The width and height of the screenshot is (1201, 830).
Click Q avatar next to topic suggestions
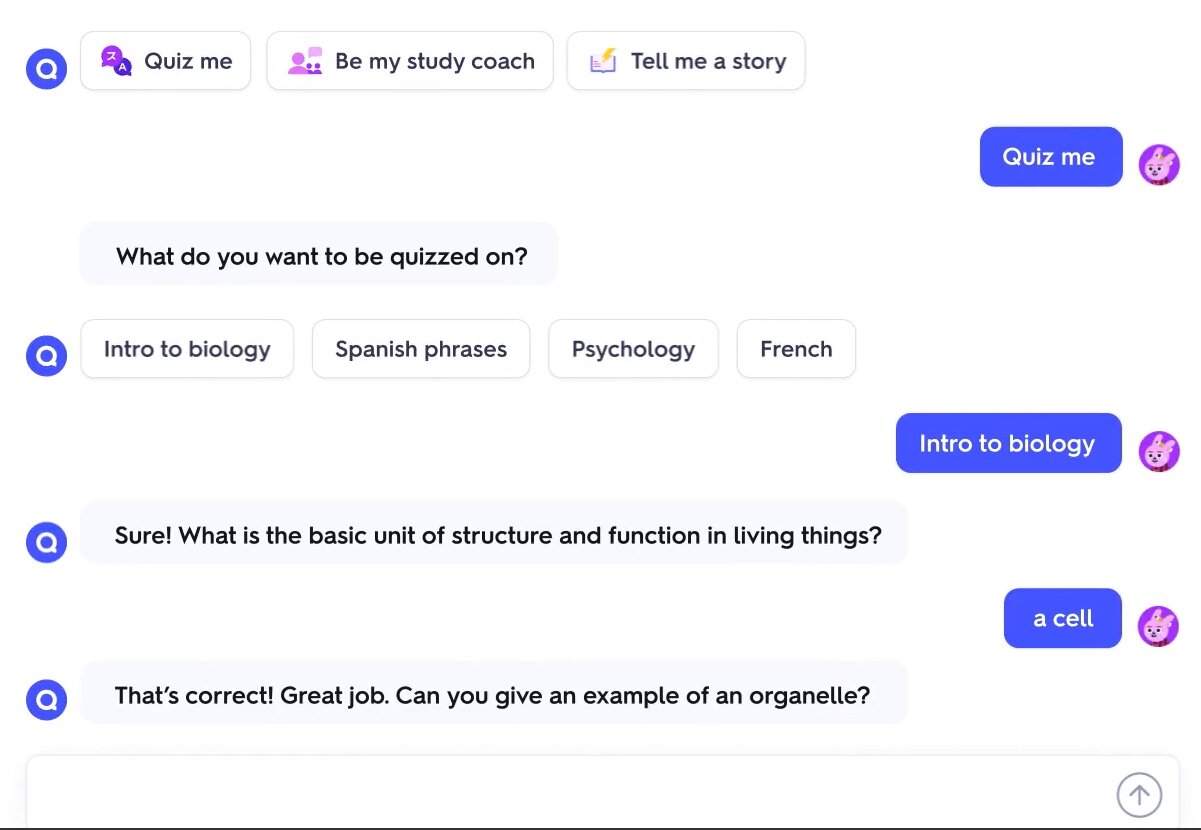coord(46,355)
